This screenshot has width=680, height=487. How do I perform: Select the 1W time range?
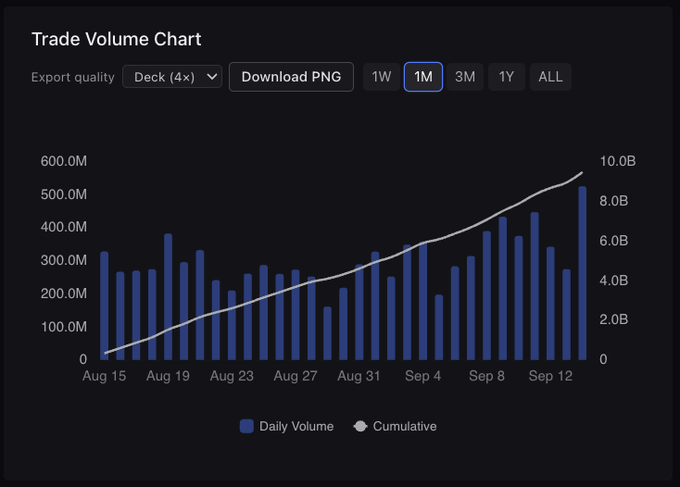[x=381, y=77]
